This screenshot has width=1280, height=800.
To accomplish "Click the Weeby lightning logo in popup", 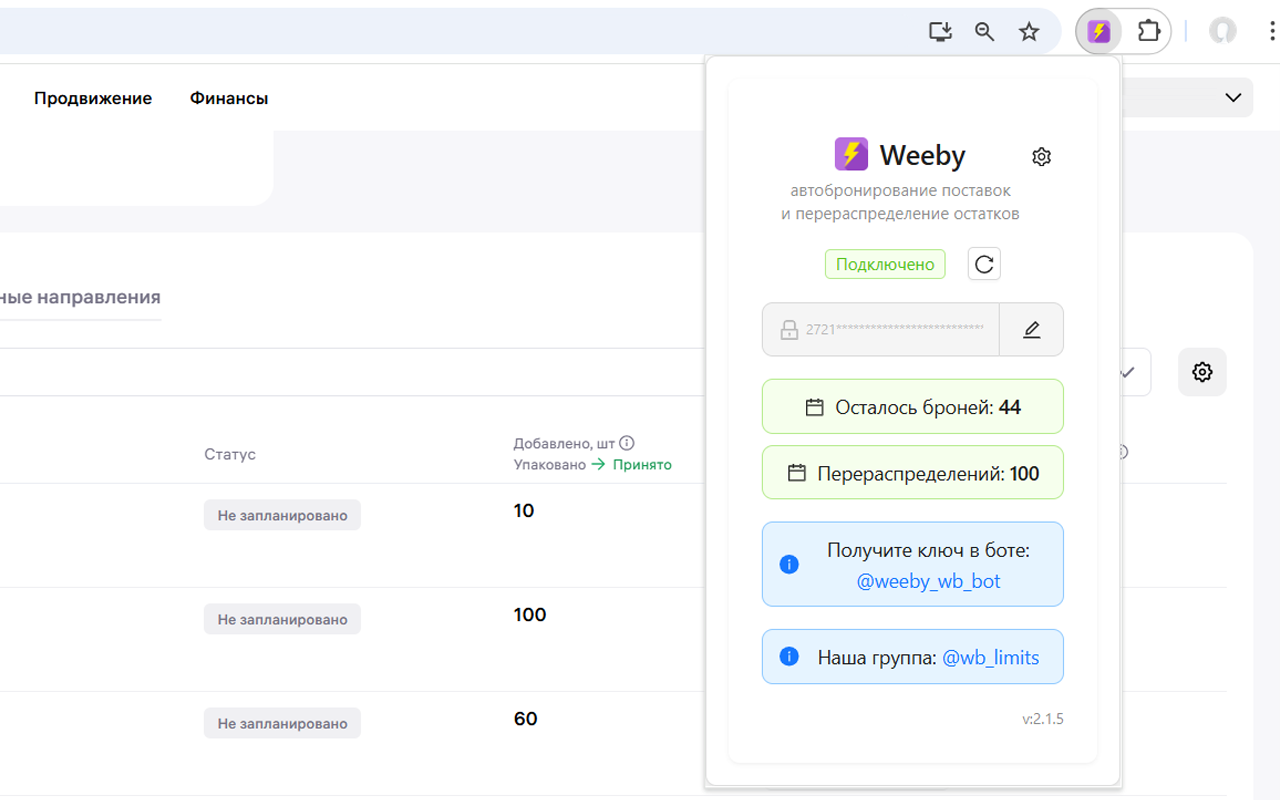I will tap(851, 154).
